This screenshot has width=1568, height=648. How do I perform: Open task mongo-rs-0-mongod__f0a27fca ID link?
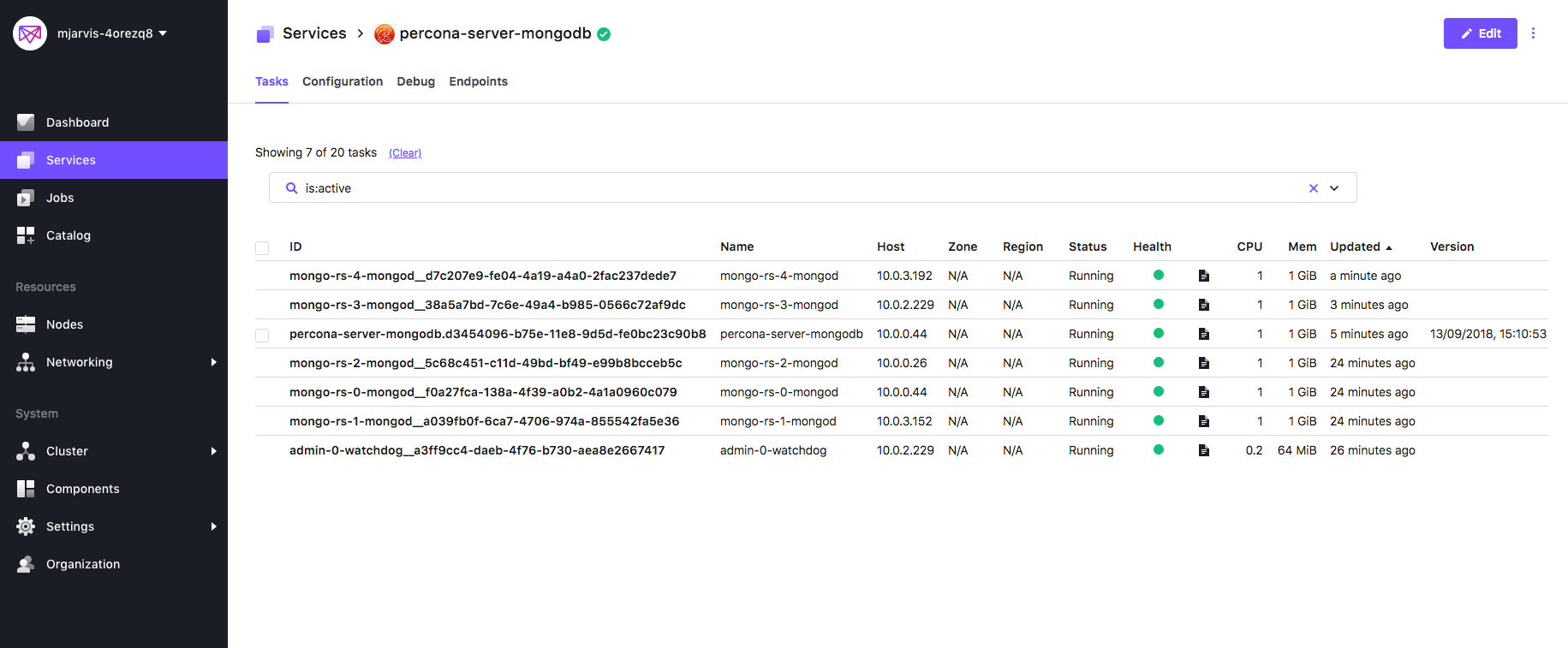click(483, 392)
